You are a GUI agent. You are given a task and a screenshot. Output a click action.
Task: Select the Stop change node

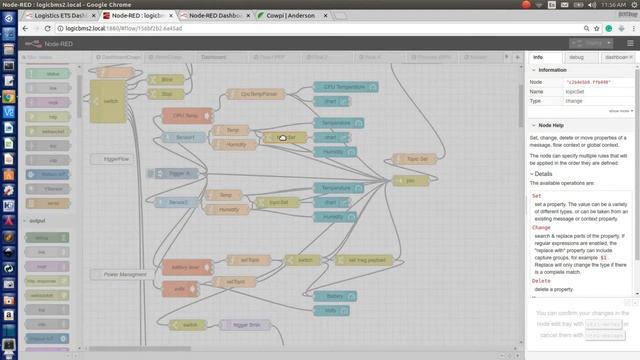click(166, 94)
